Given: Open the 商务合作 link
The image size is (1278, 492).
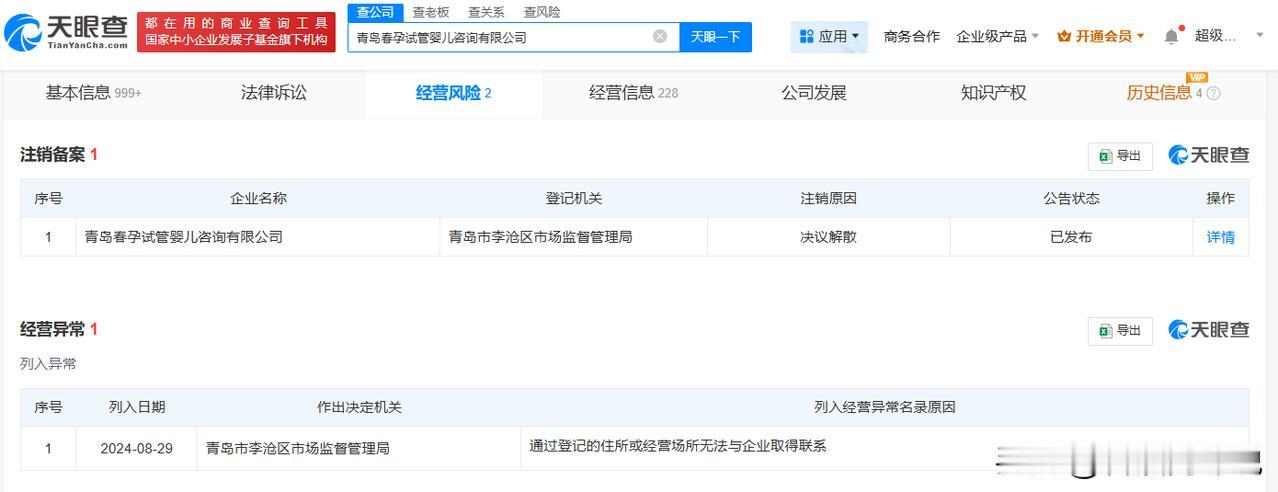Looking at the screenshot, I should [912, 36].
